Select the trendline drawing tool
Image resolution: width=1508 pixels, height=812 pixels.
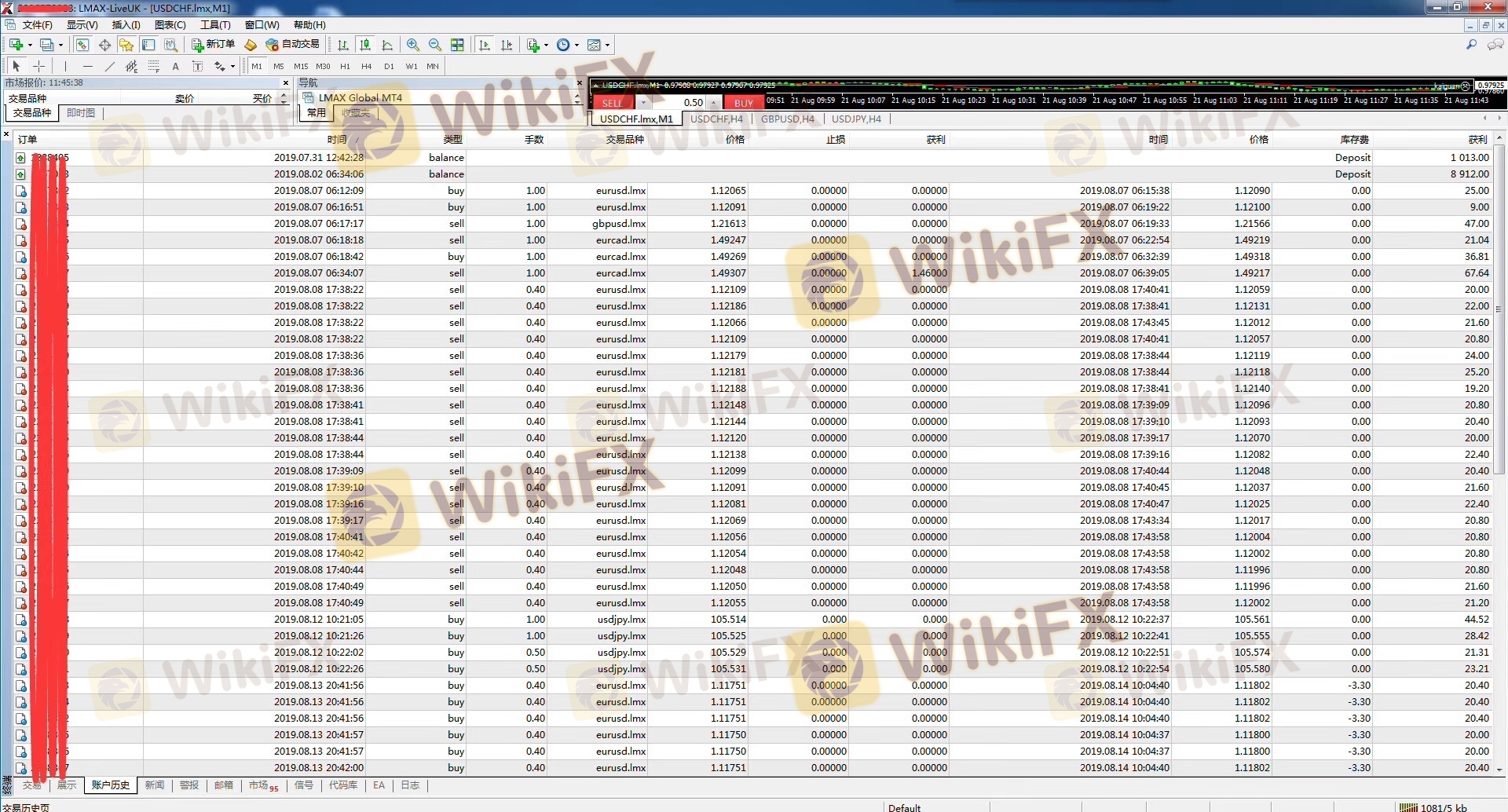[x=110, y=67]
